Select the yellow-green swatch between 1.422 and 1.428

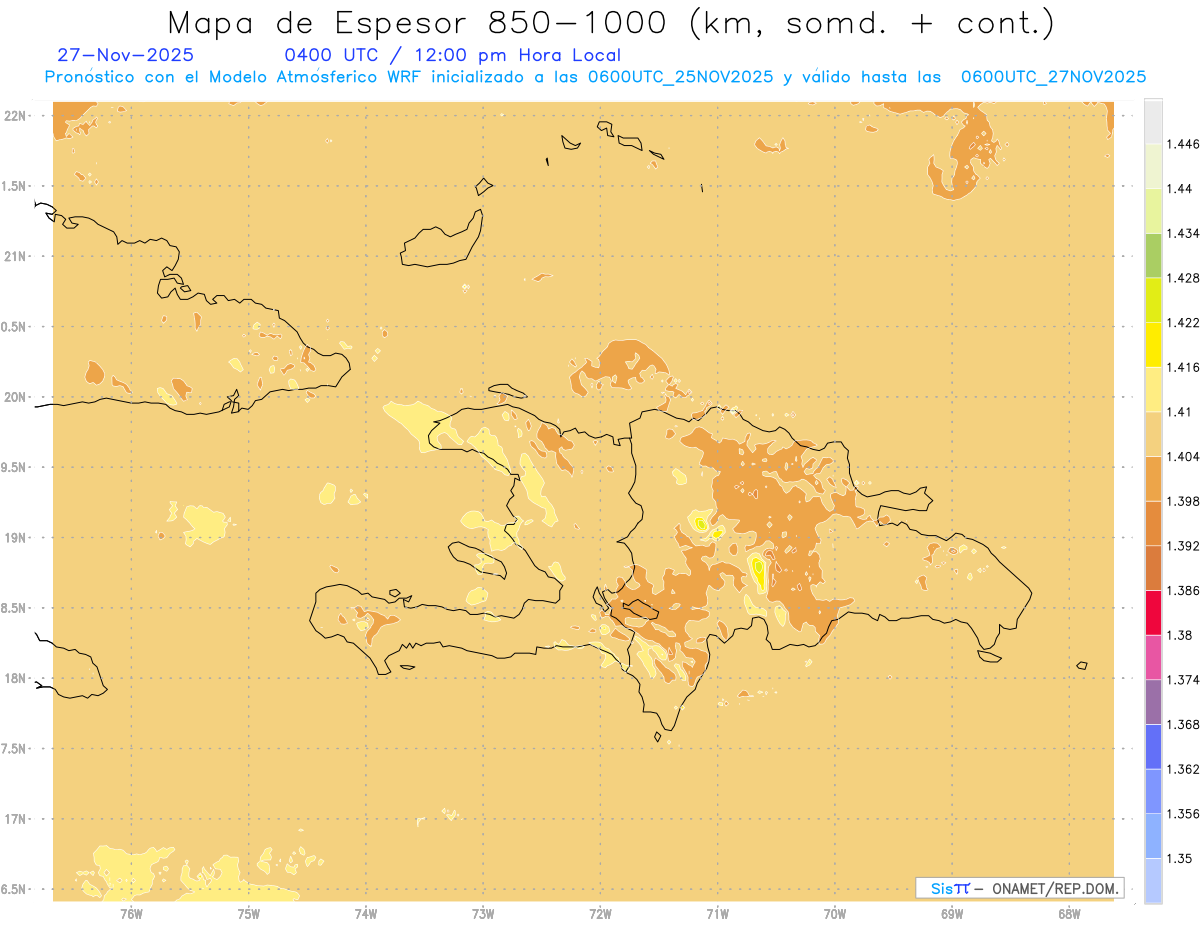tap(1153, 300)
